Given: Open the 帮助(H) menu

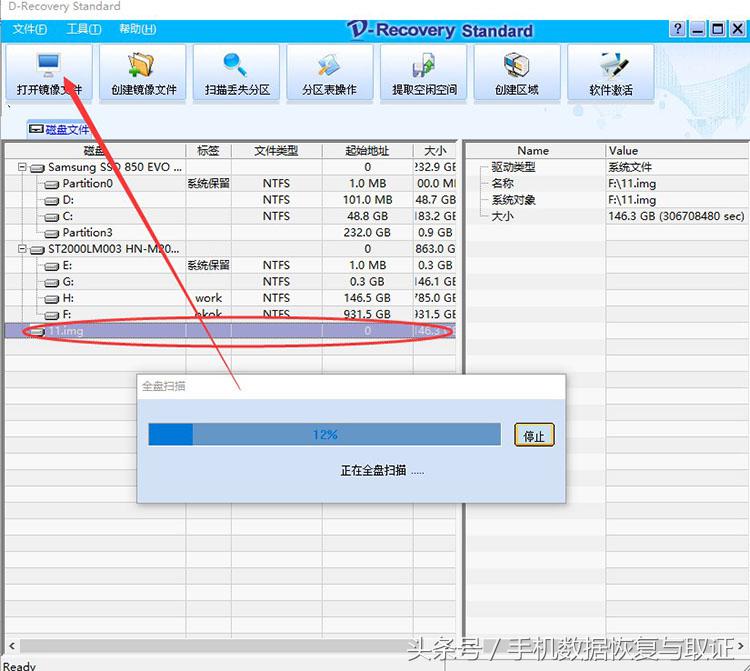Looking at the screenshot, I should click(136, 30).
